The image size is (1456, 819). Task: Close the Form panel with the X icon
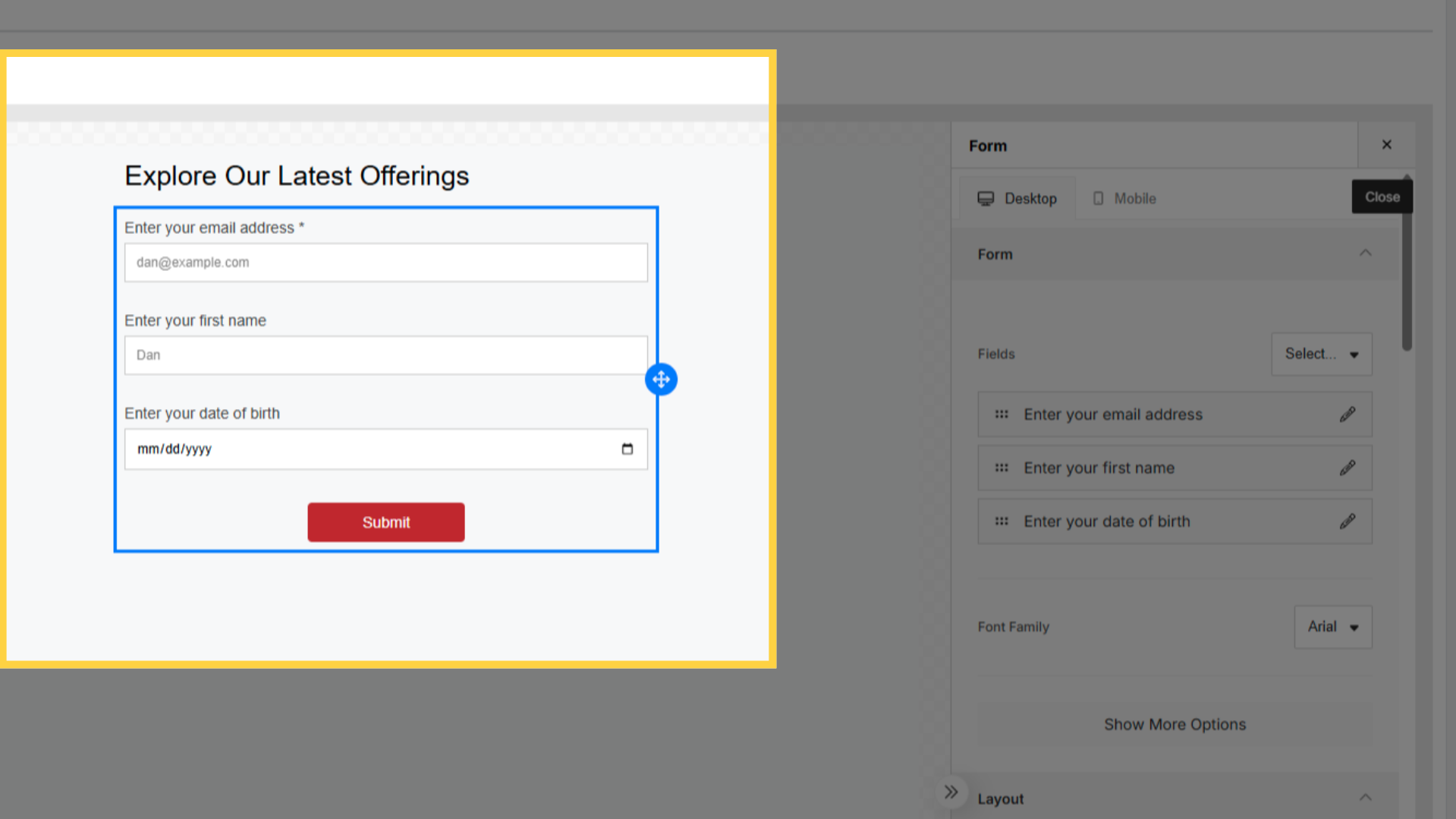[x=1386, y=145]
